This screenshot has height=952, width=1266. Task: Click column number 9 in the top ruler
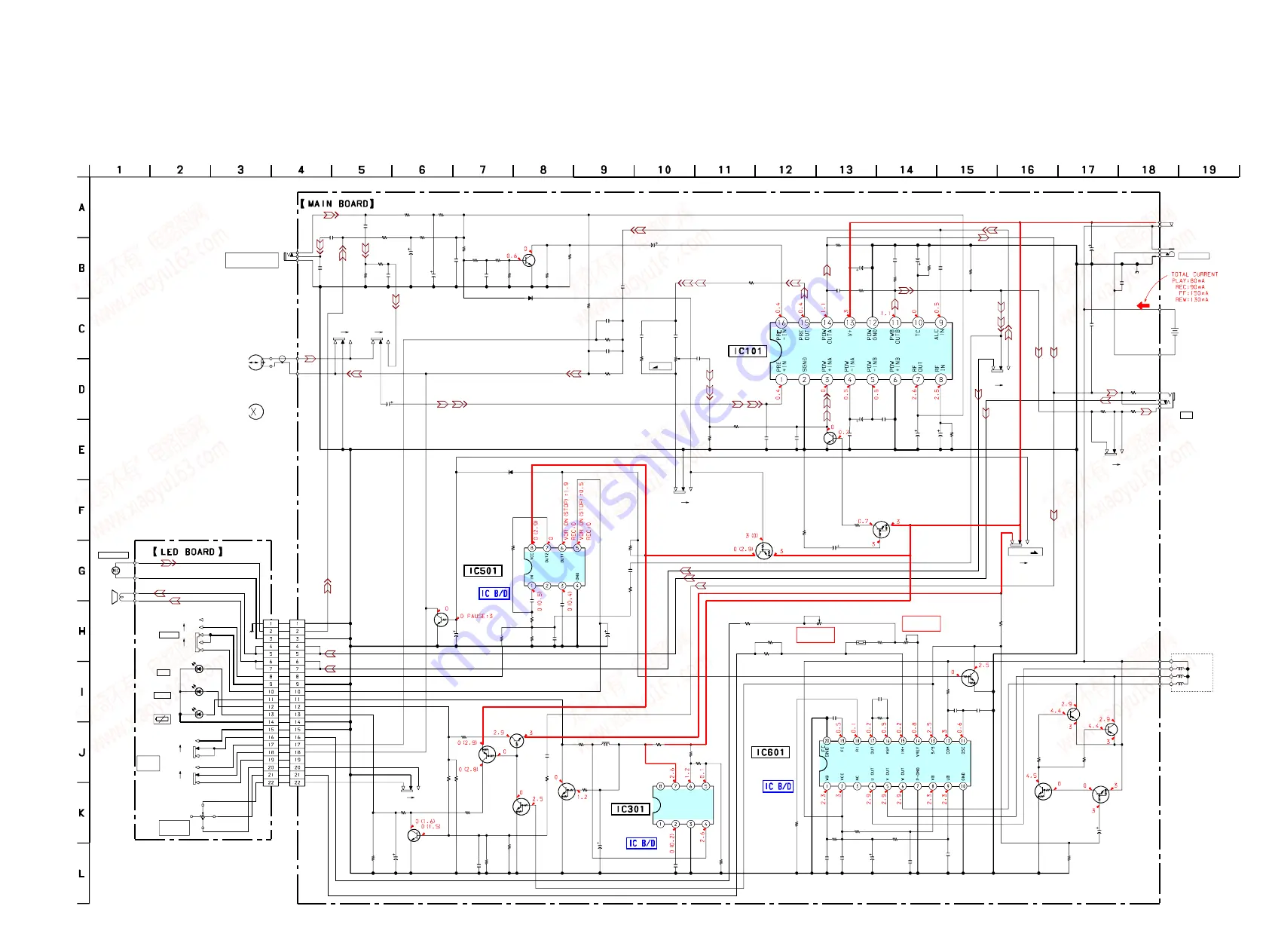(x=604, y=170)
